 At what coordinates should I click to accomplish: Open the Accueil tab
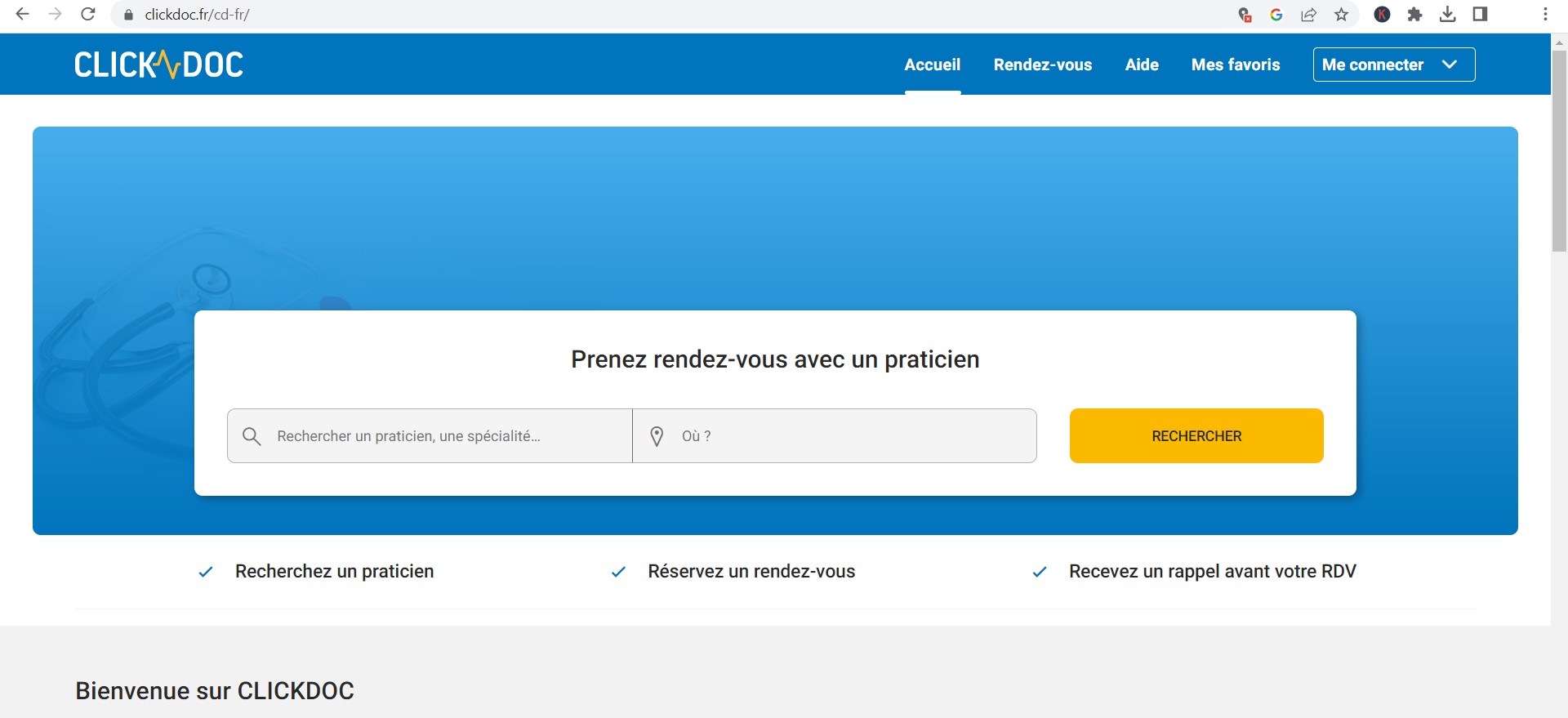coord(932,65)
